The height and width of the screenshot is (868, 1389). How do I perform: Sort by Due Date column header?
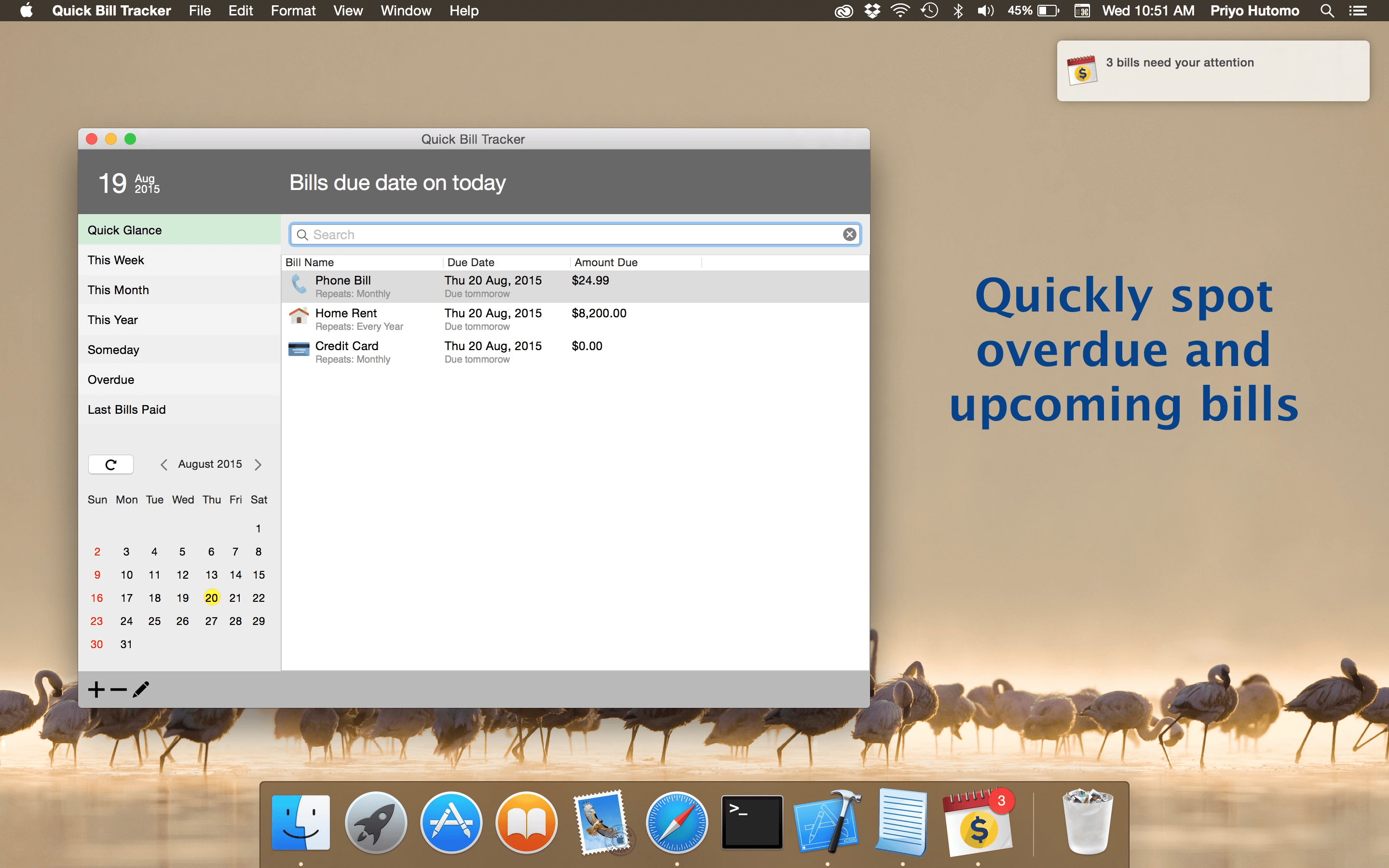point(471,262)
